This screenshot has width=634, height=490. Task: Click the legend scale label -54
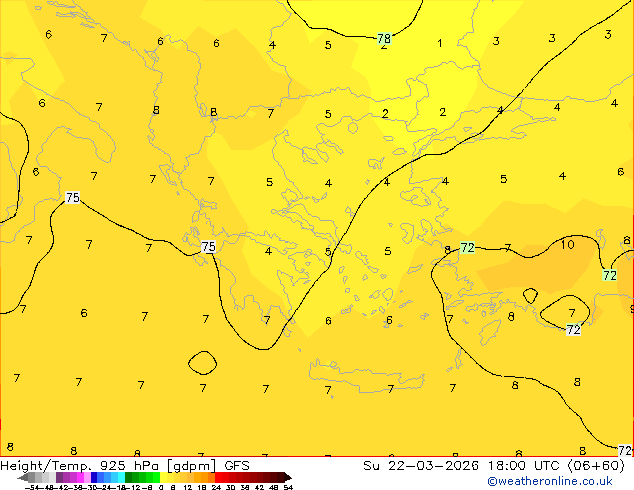coord(32,487)
